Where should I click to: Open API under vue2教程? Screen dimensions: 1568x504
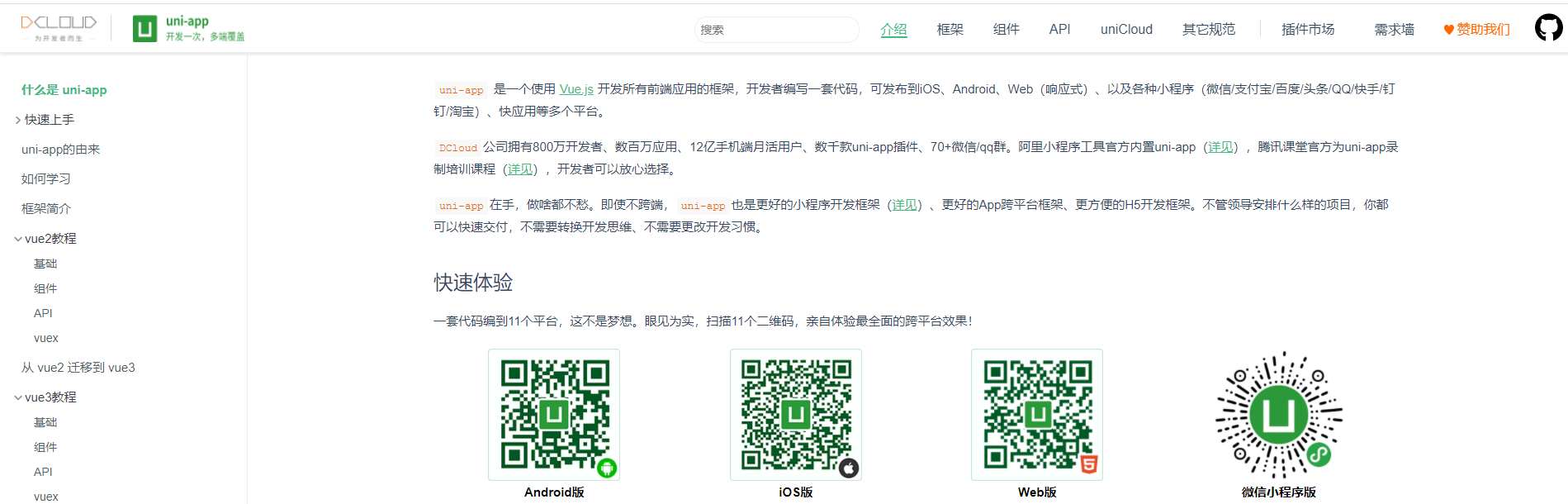pos(43,313)
